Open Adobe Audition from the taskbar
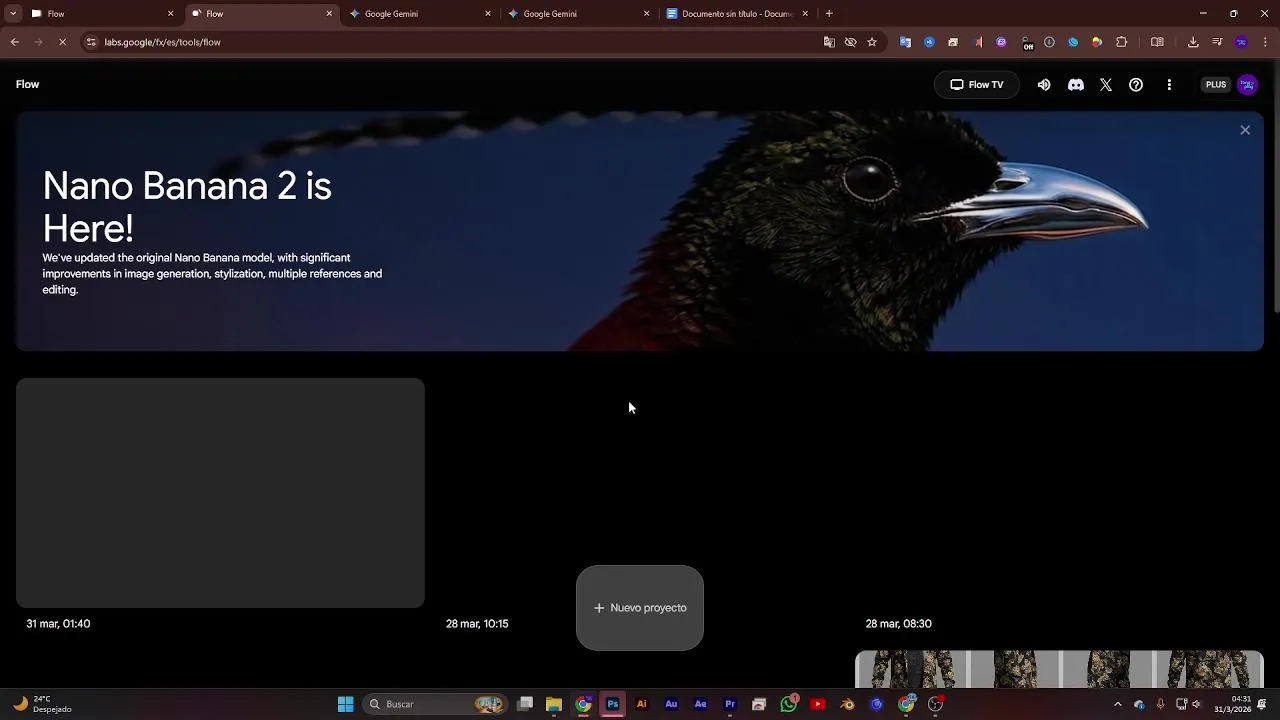Viewport: 1280px width, 720px height. [671, 704]
